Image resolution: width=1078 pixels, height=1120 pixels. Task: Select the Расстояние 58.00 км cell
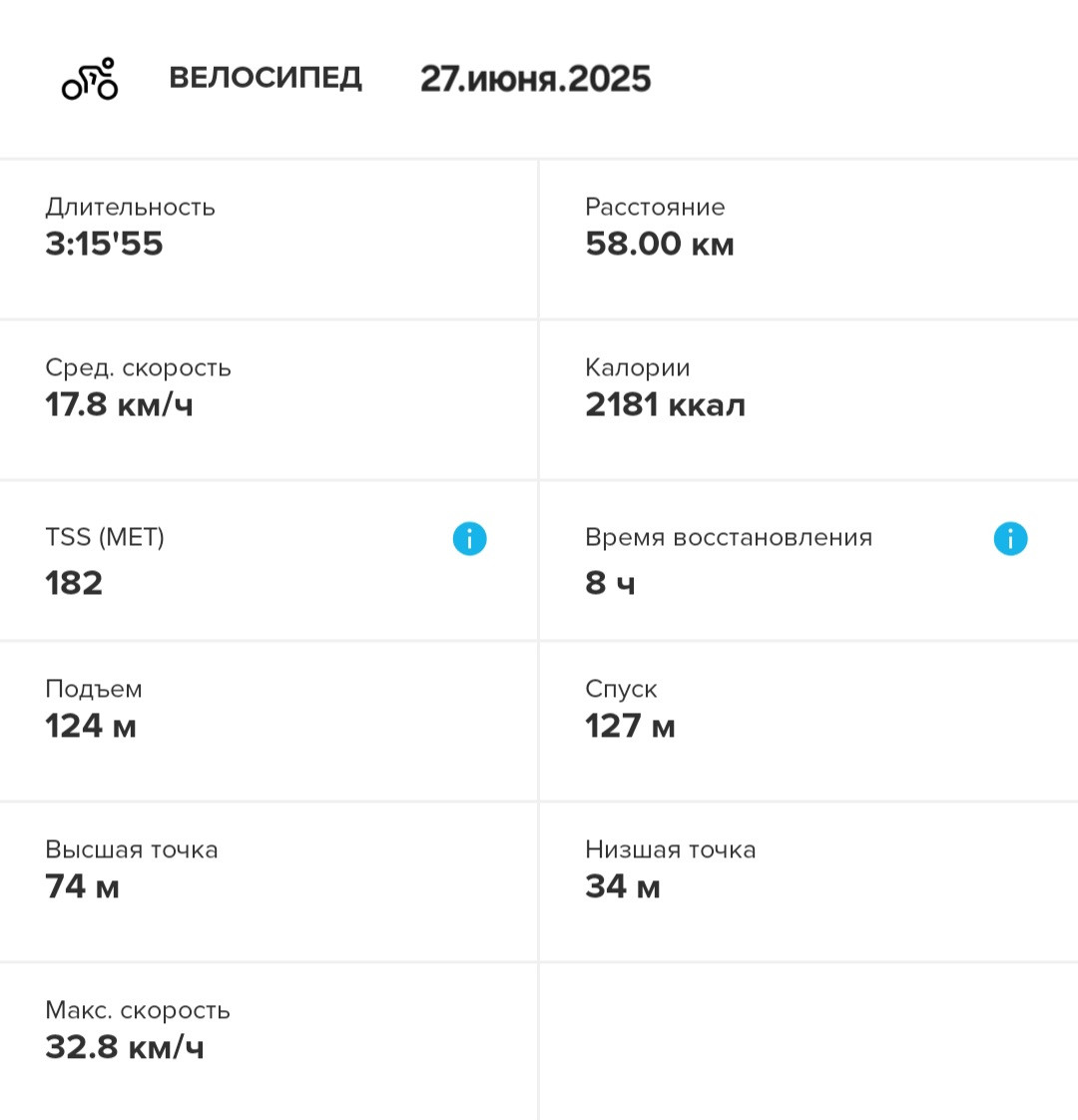808,240
